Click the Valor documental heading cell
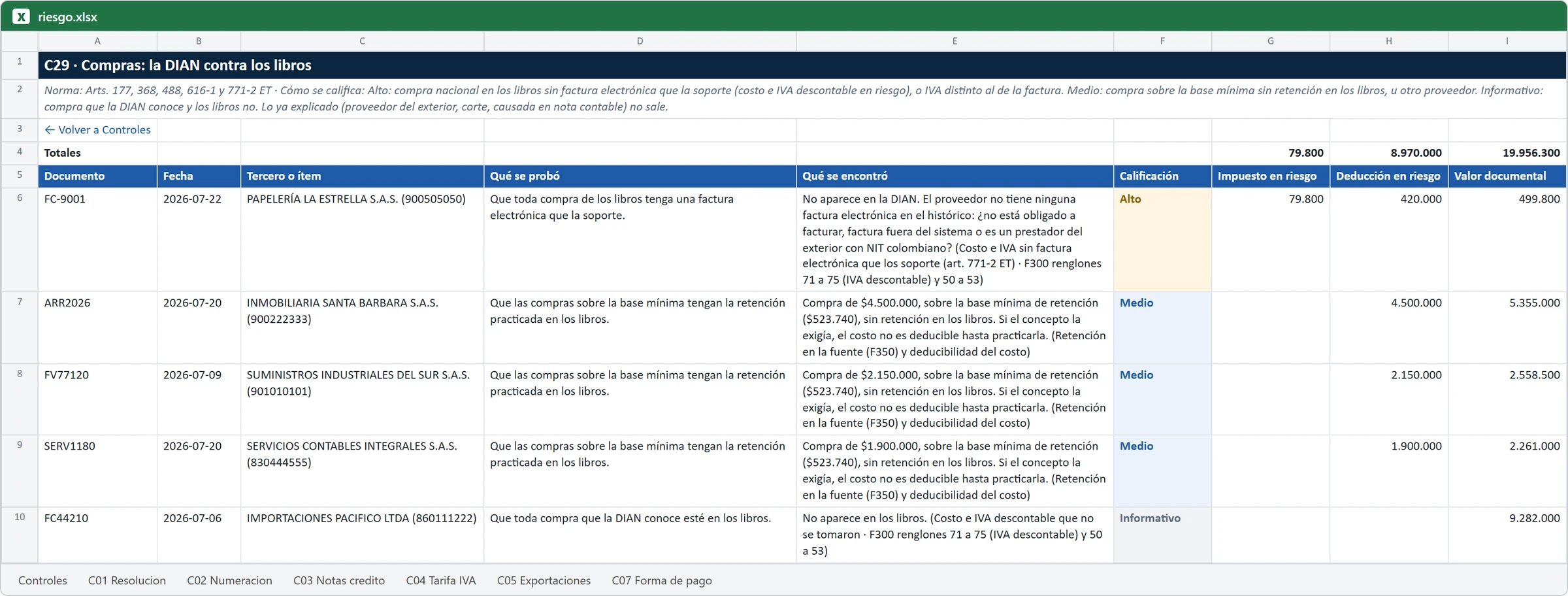Screen dimensions: 1568x596 (x=1507, y=176)
